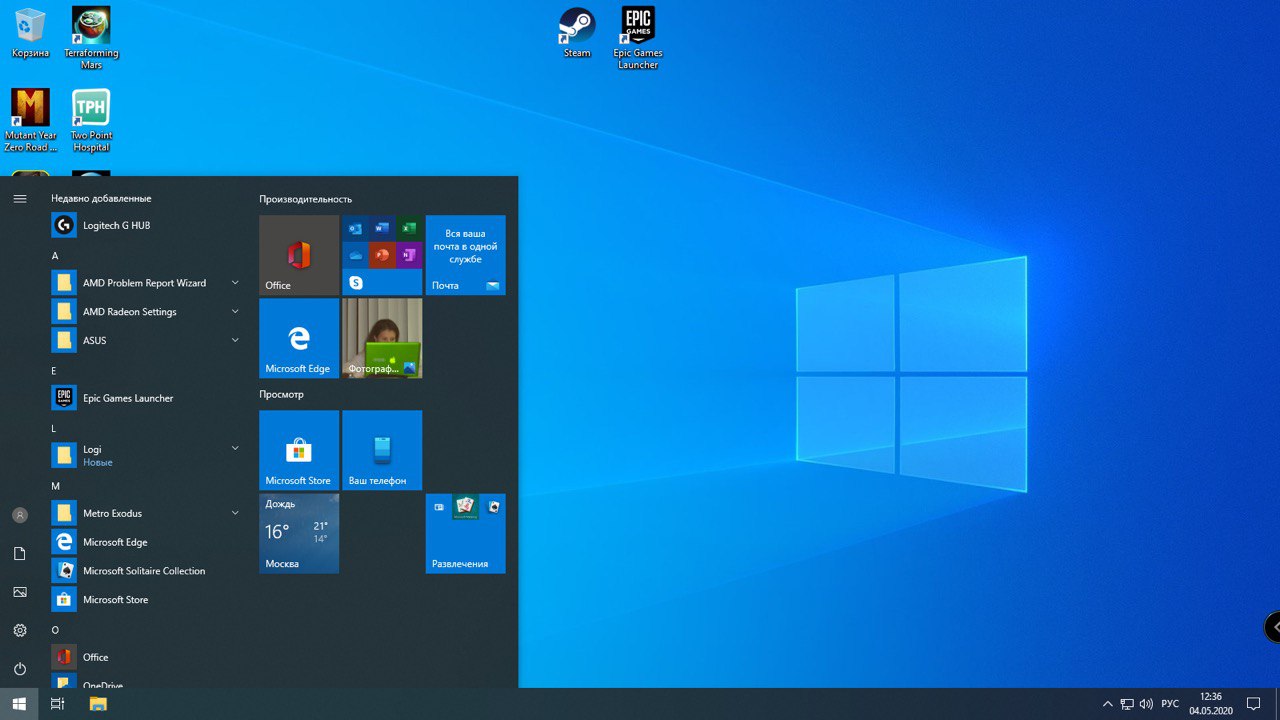This screenshot has width=1280, height=720.
Task: Open Task View on the taskbar
Action: (57, 704)
